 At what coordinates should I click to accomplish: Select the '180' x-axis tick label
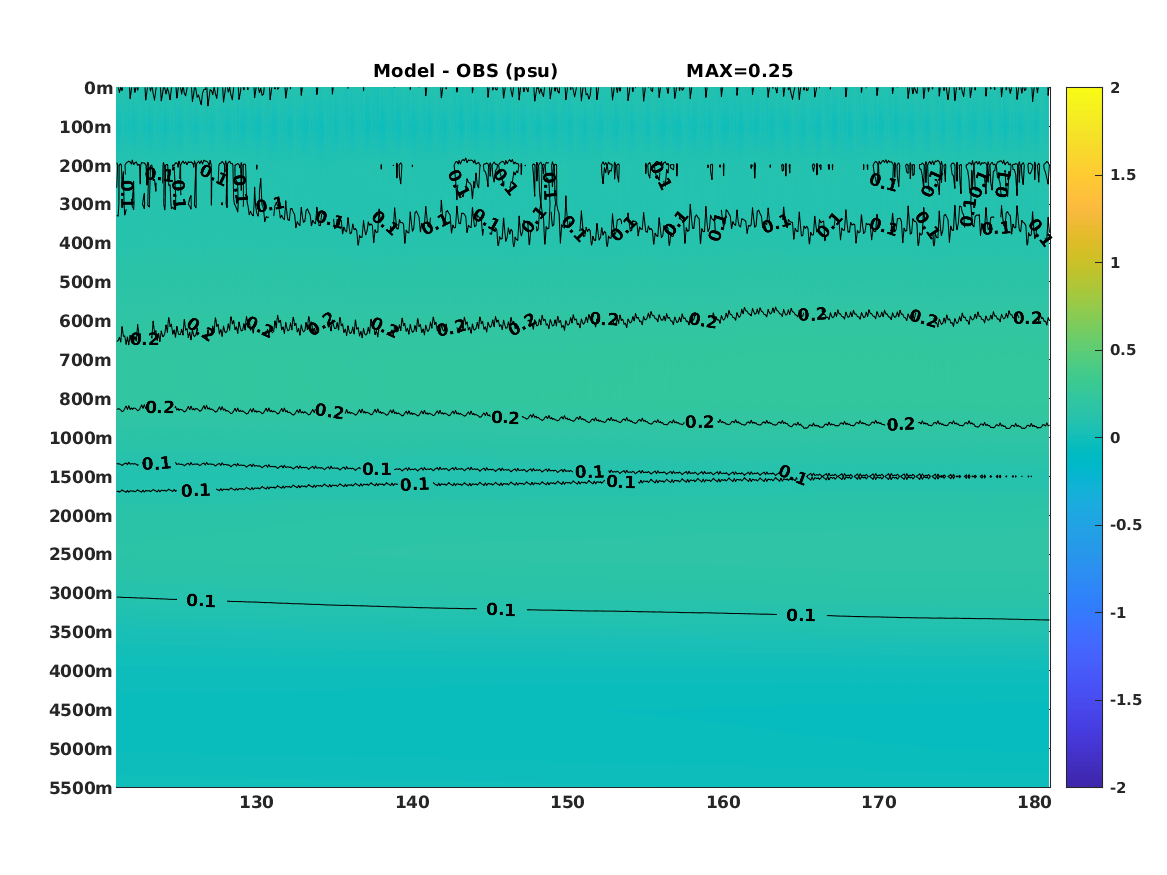[1035, 803]
